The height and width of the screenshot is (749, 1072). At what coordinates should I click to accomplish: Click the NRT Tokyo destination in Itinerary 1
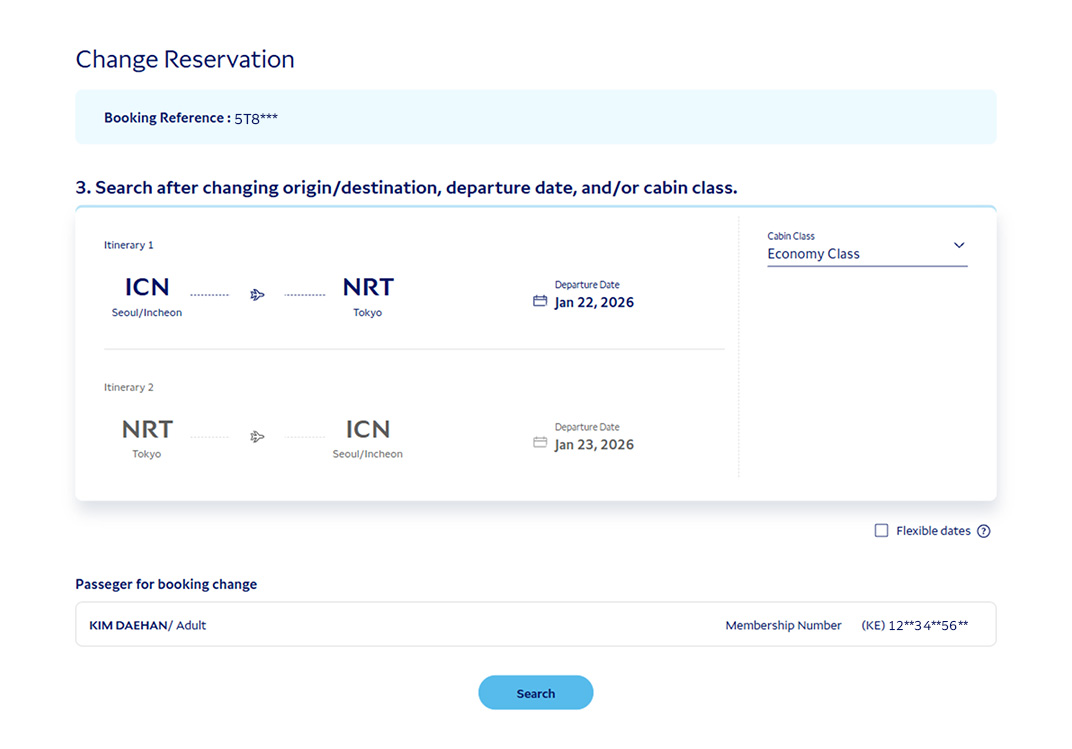coord(367,294)
